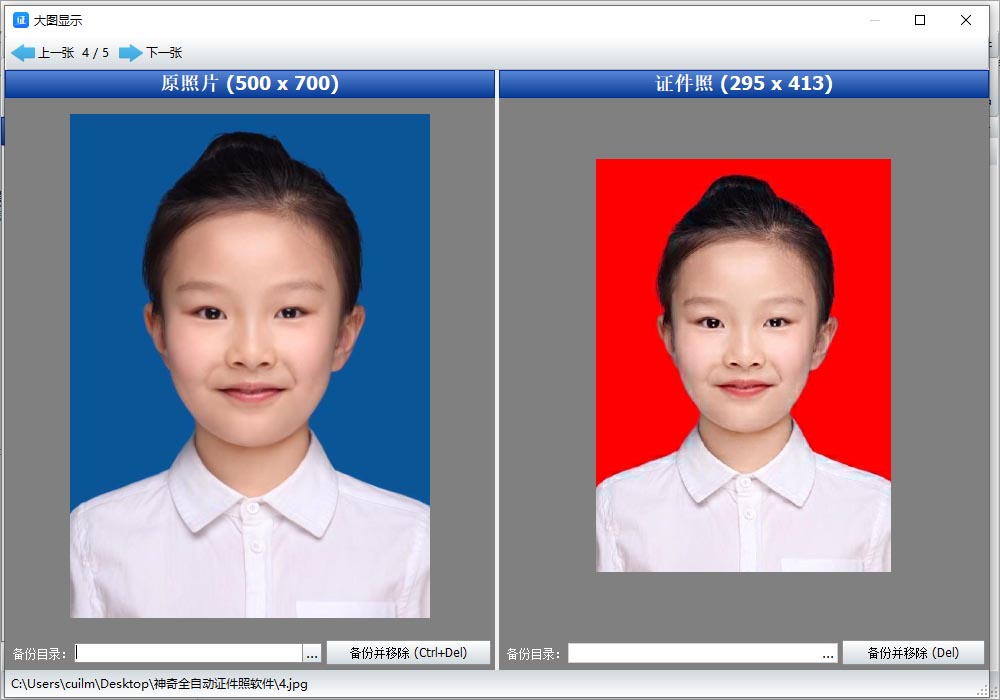Screen dimensions: 1000x700
Task: Maximize the 大图显示 window
Action: click(920, 20)
